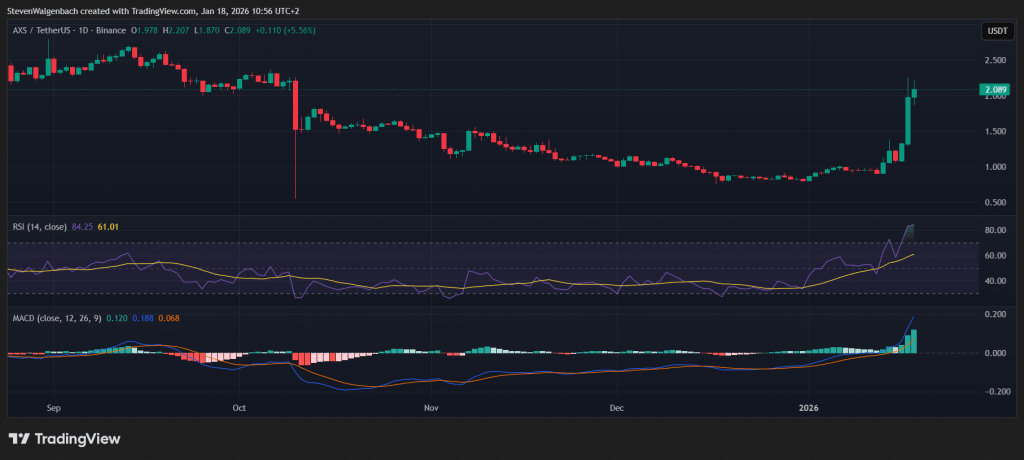The height and width of the screenshot is (460, 1024).
Task: Click the 1.500 price axis label
Action: (x=997, y=132)
